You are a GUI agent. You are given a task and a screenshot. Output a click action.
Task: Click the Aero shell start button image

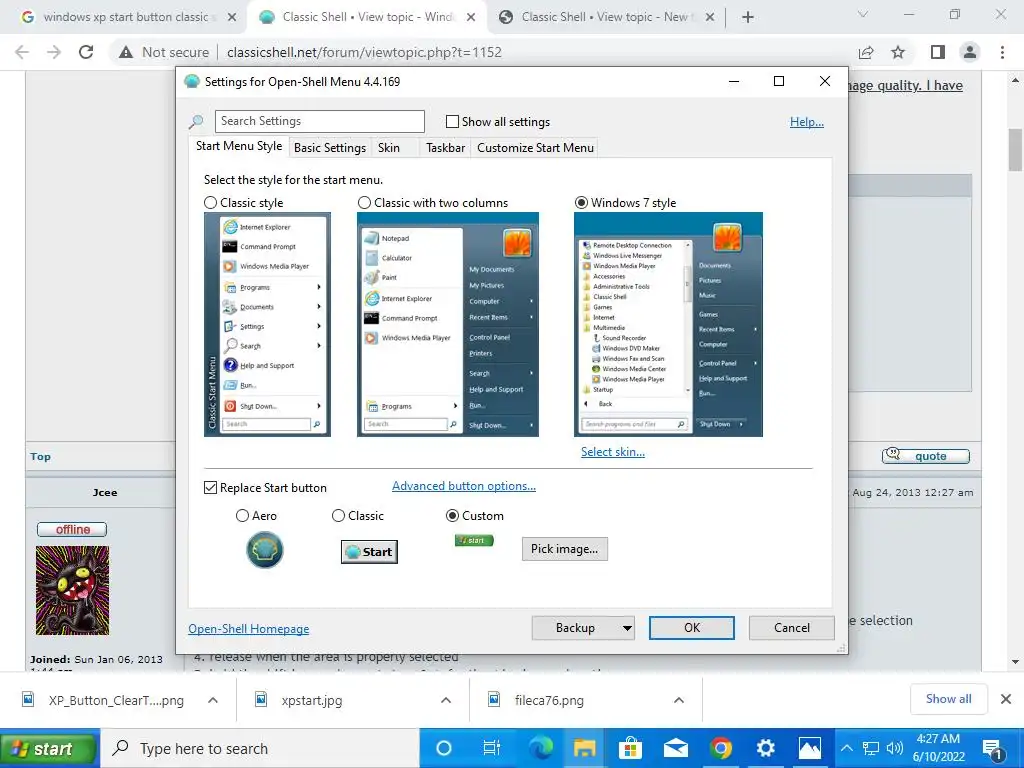click(x=264, y=550)
